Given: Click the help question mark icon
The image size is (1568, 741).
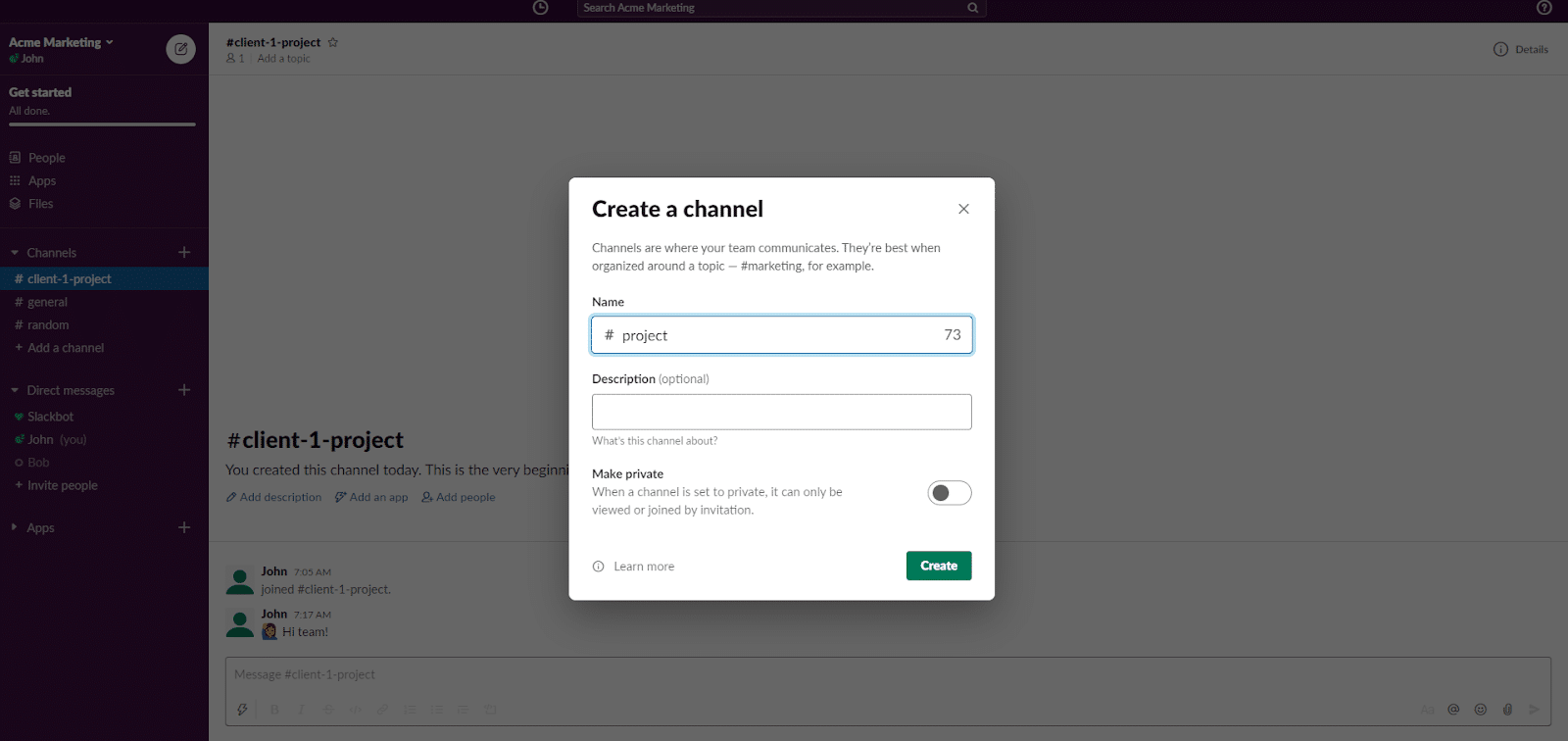Looking at the screenshot, I should coord(1543,8).
